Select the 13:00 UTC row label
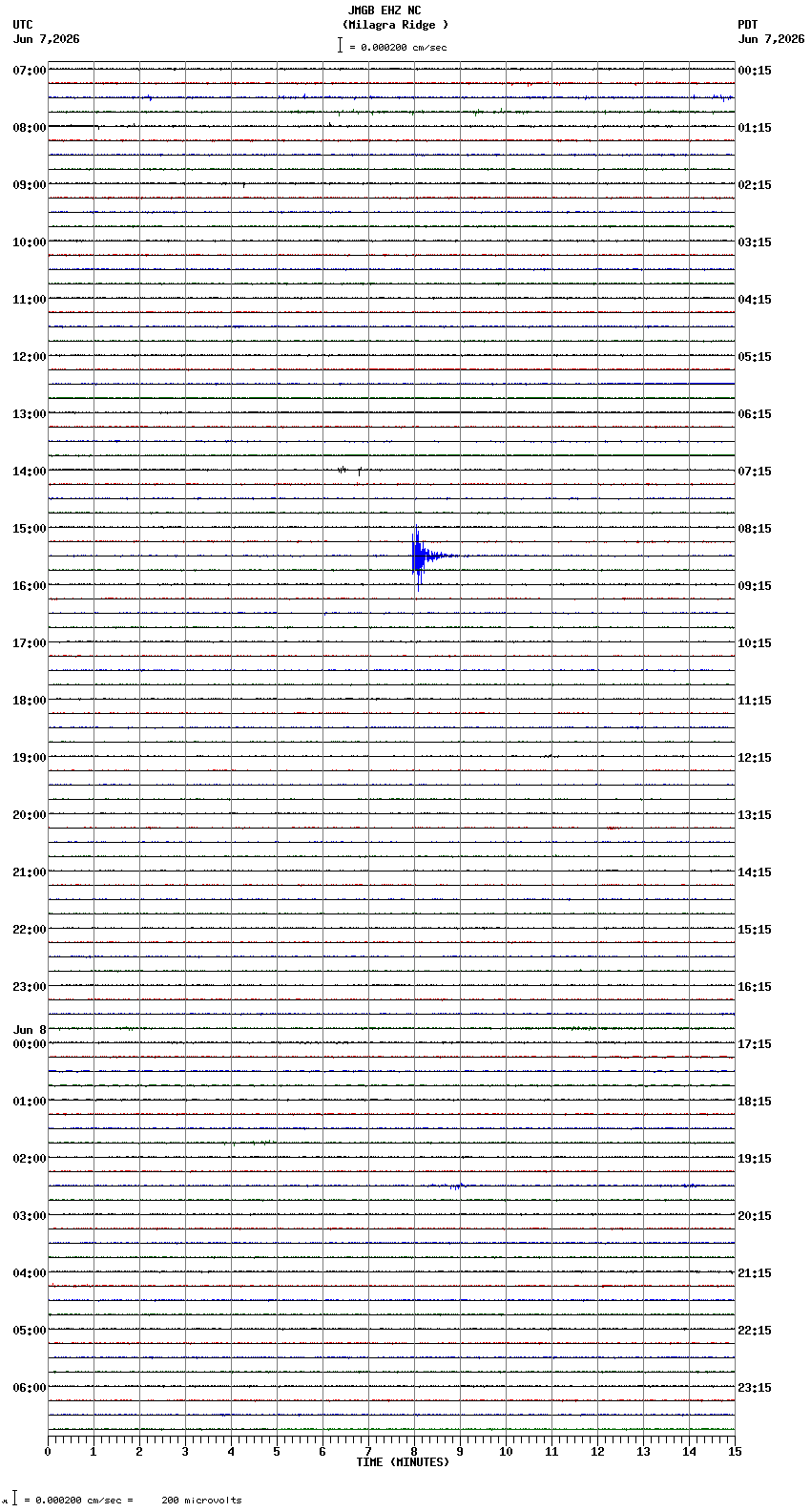Viewport: 811px width, 1512px height. (30, 414)
